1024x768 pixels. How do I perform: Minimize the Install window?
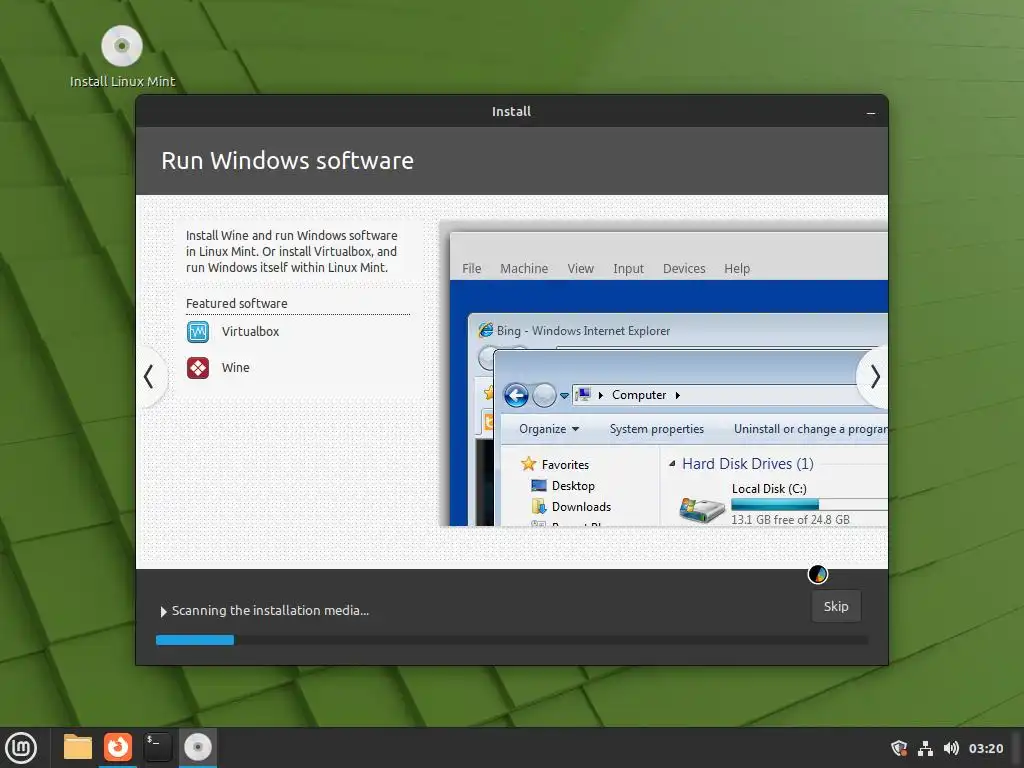871,112
